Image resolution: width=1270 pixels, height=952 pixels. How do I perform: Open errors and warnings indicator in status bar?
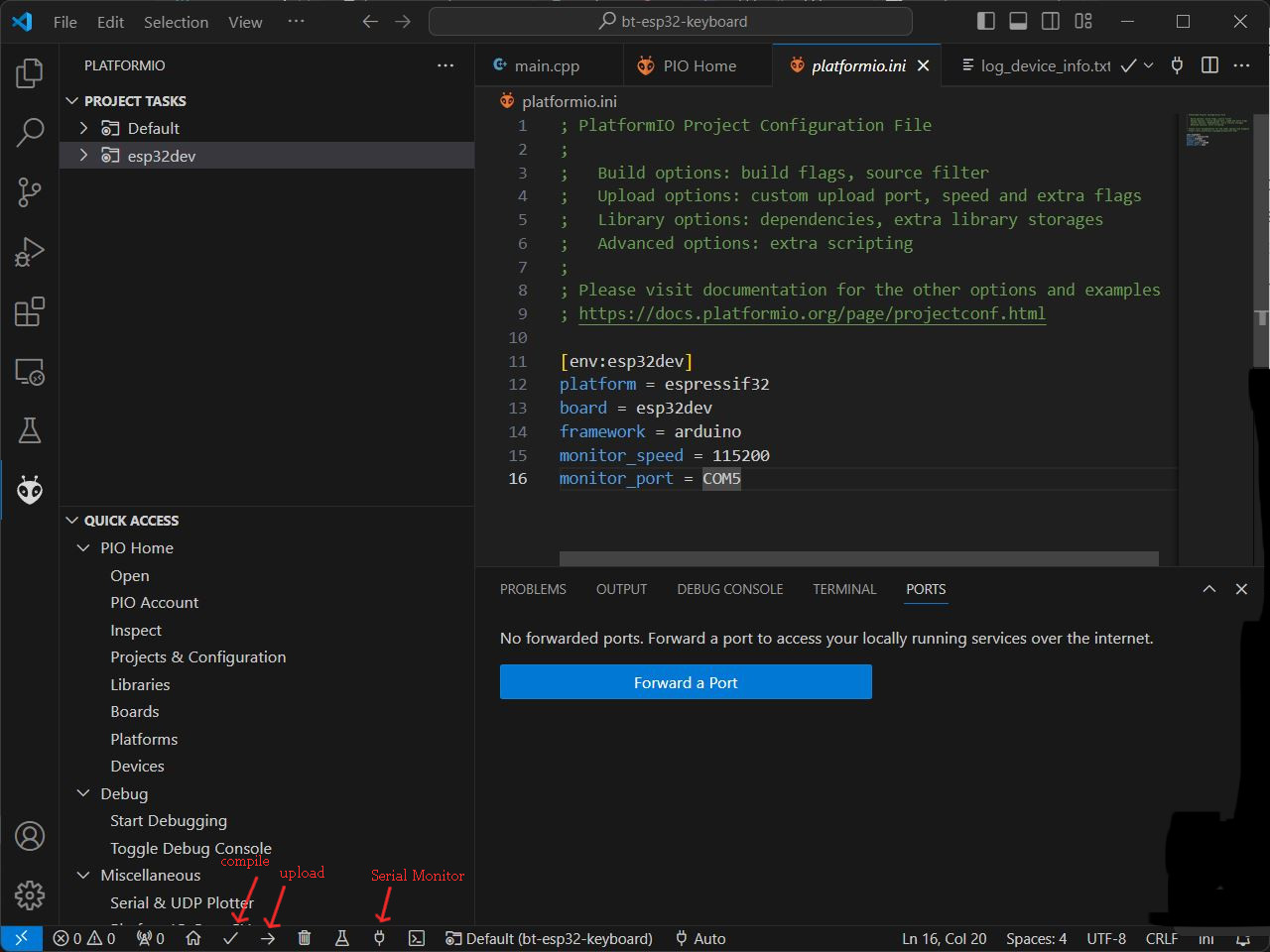[84, 938]
